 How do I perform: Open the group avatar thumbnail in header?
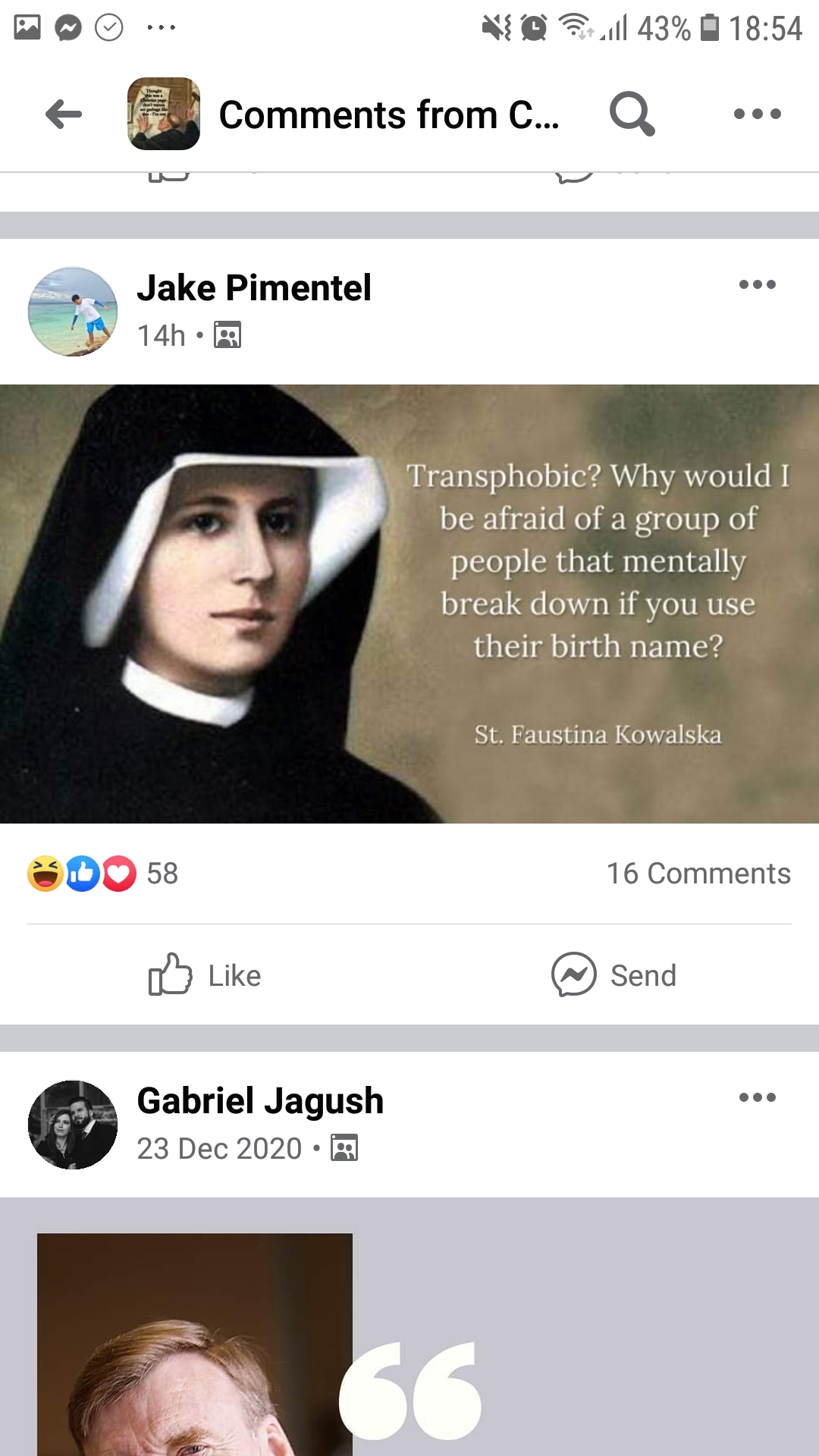point(164,114)
